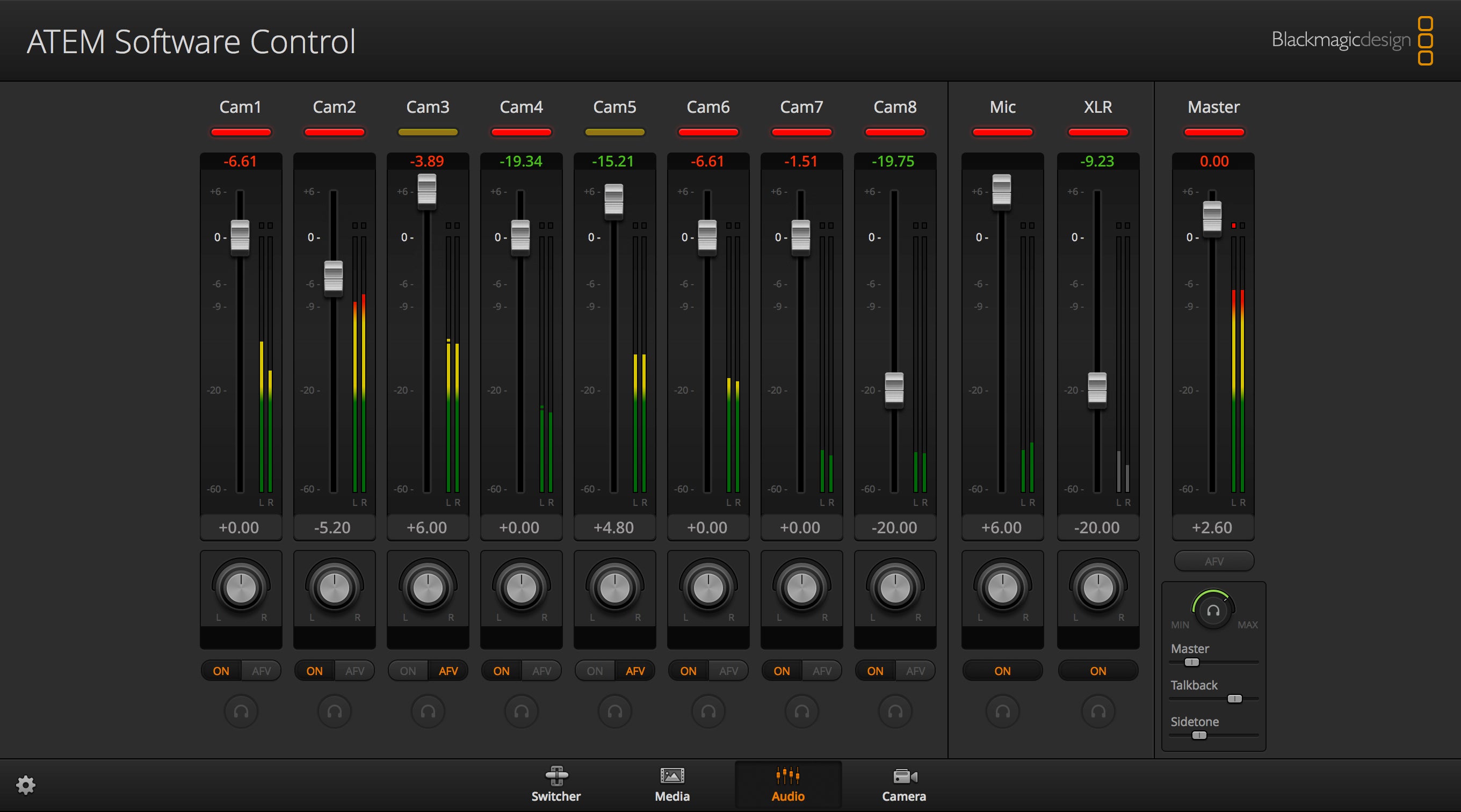Click the Master AFV button
1461x812 pixels.
click(x=1214, y=561)
